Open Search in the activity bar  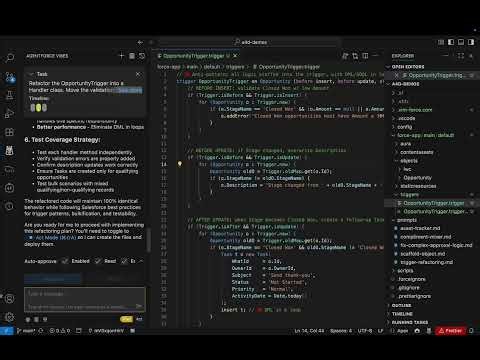tap(10, 58)
